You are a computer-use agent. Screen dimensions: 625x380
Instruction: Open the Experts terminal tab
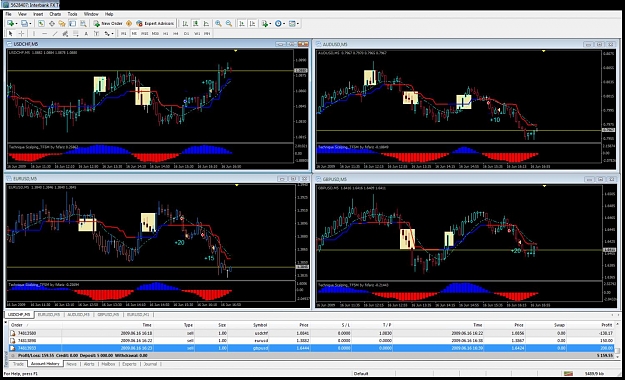click(x=129, y=364)
